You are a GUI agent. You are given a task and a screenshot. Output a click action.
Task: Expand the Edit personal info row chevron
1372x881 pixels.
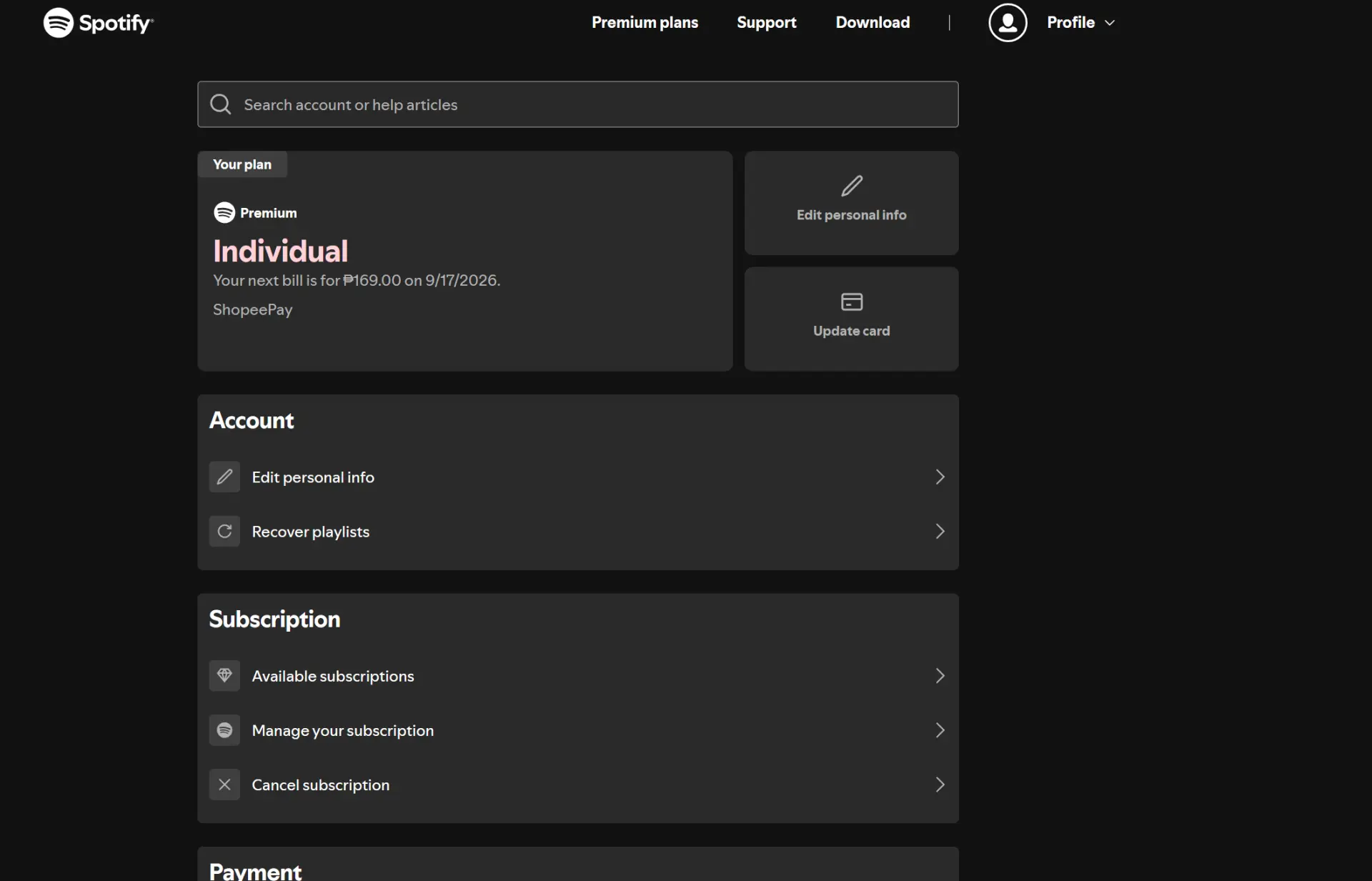coord(940,477)
